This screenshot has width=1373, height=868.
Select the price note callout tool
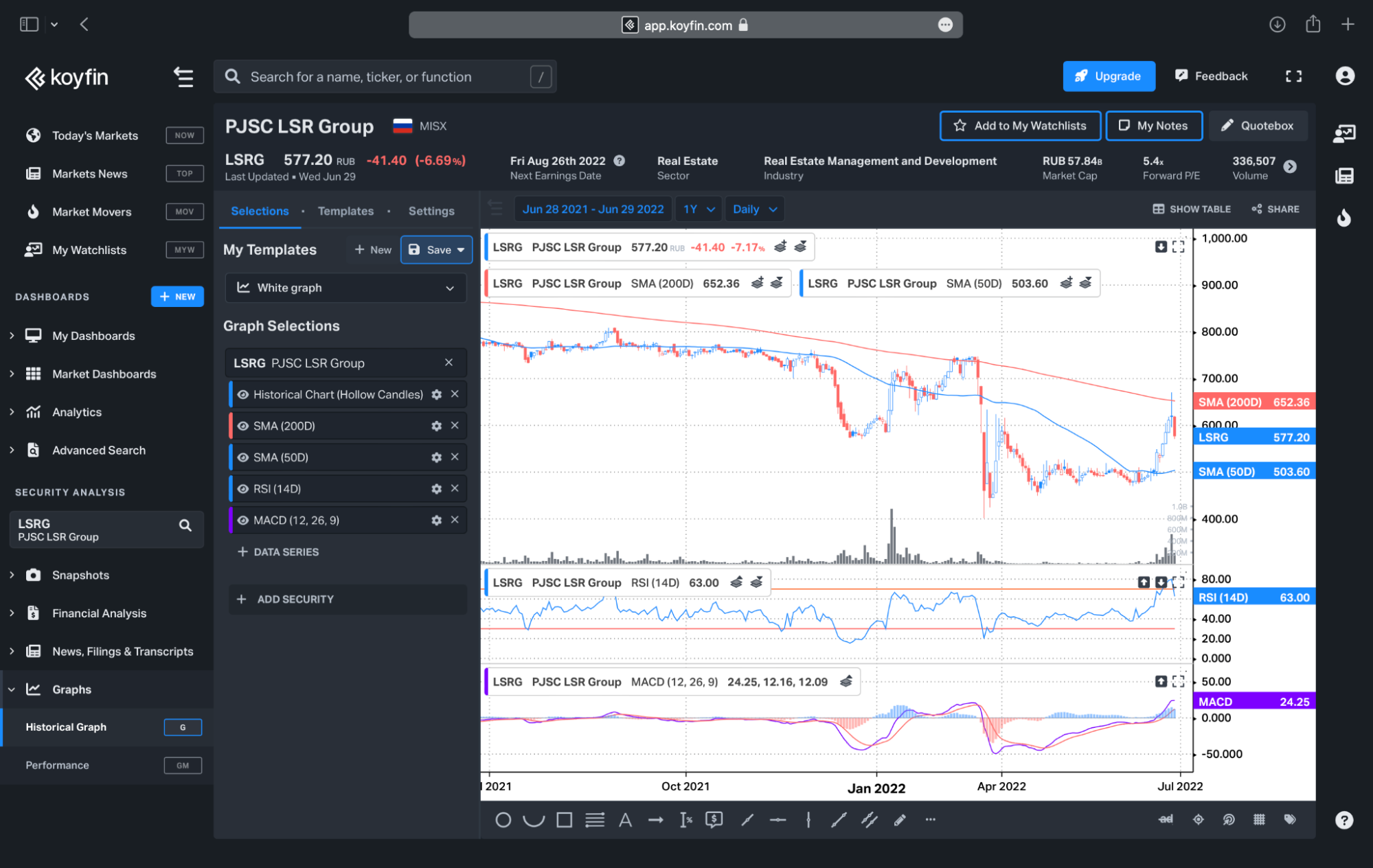714,820
